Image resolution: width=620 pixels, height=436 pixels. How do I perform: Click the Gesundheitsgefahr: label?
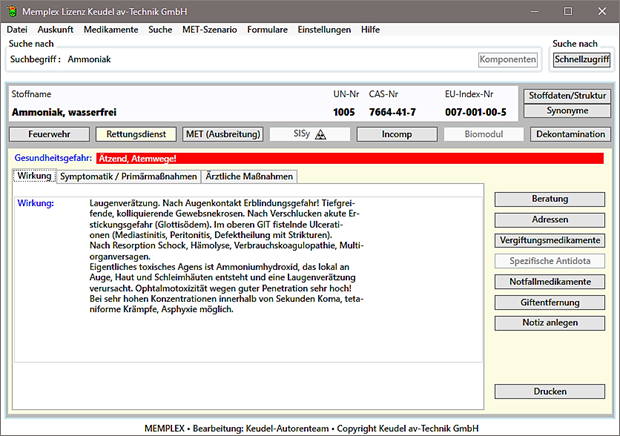(53, 158)
